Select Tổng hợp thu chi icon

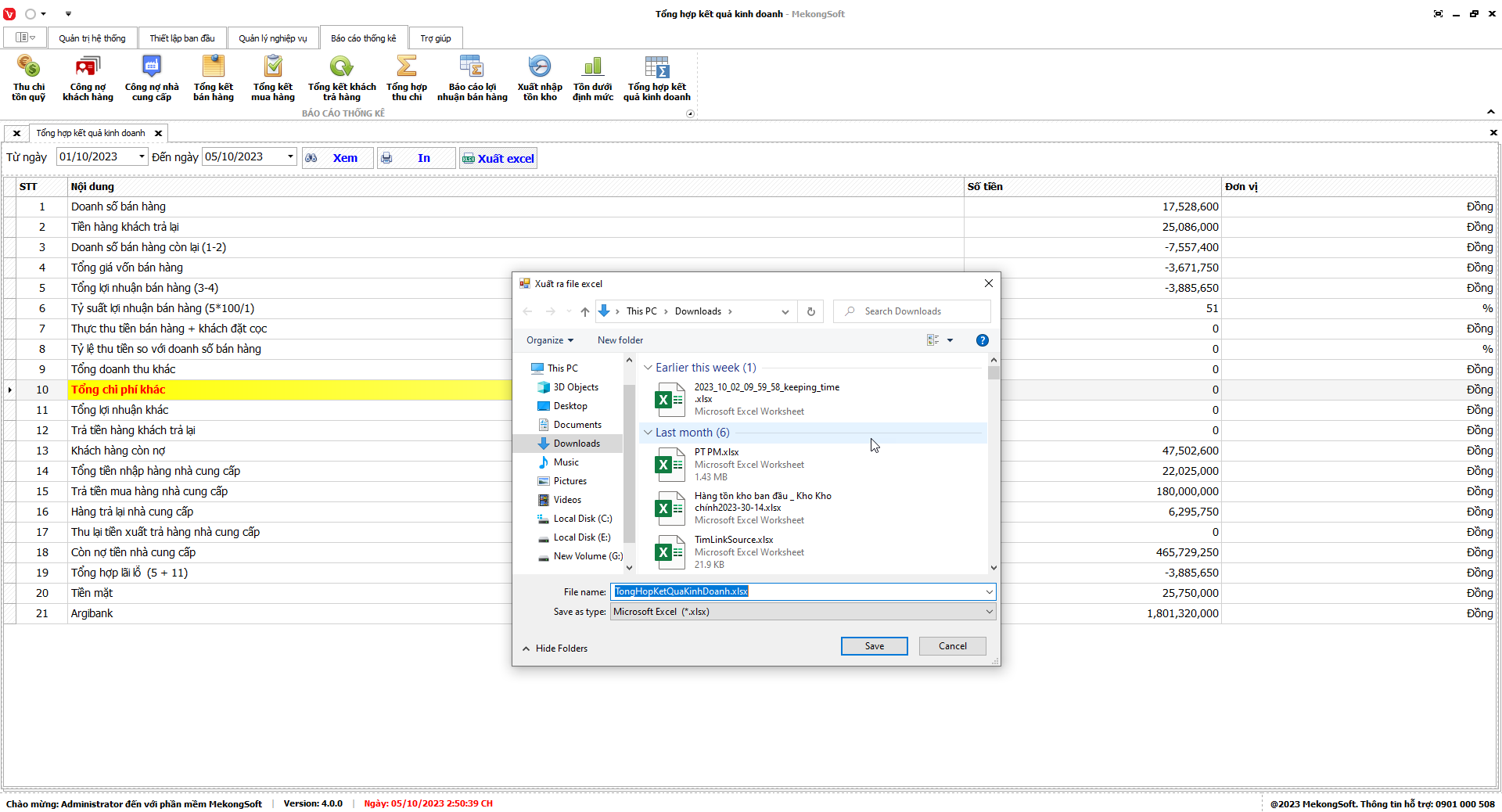(x=406, y=78)
